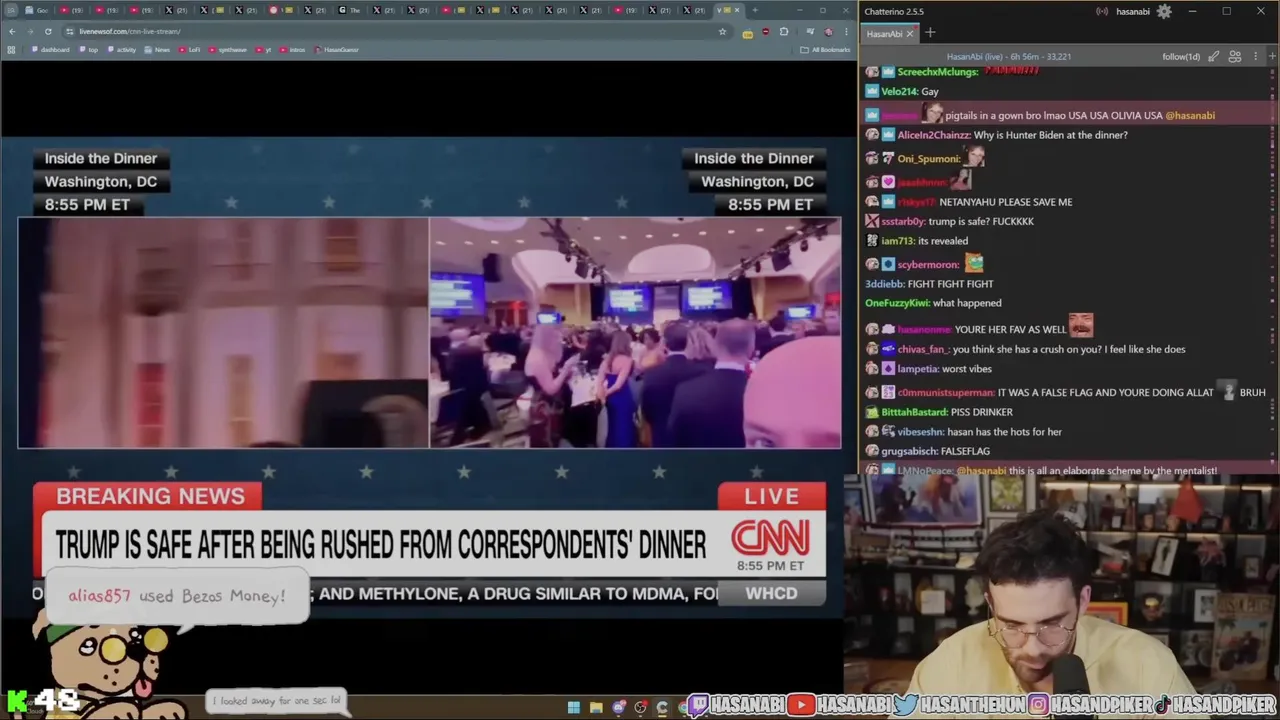Viewport: 1280px width, 720px height.
Task: Click the scybermoron username in chat
Action: tap(929, 264)
